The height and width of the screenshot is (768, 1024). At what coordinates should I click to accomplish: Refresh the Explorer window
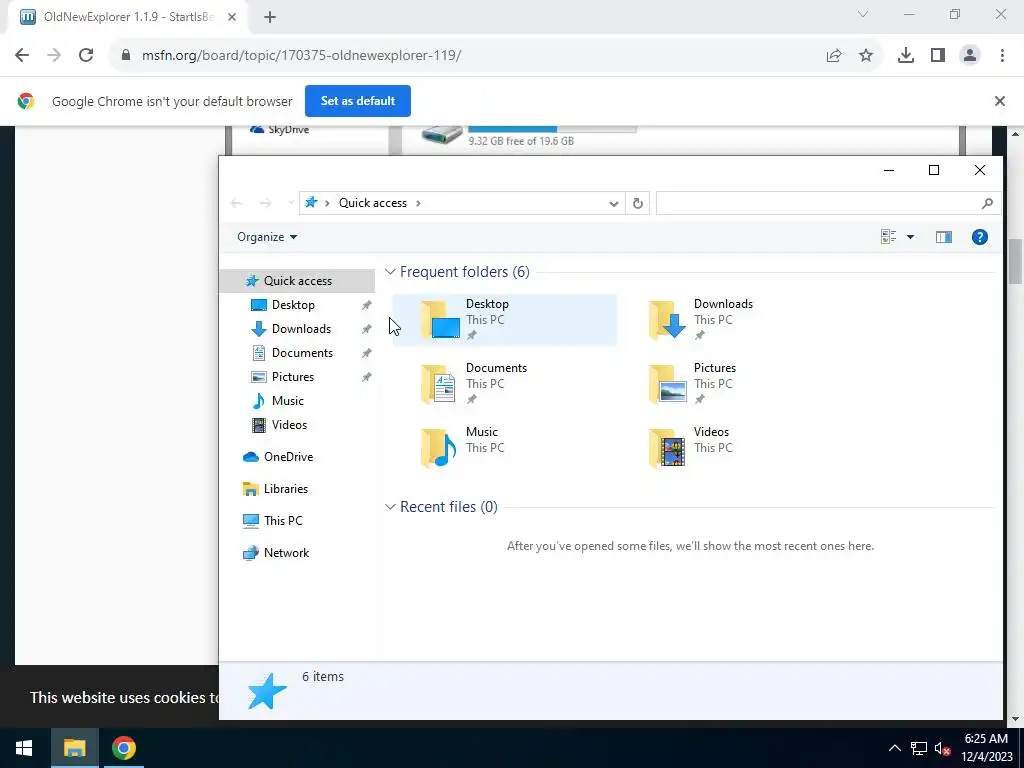[638, 204]
